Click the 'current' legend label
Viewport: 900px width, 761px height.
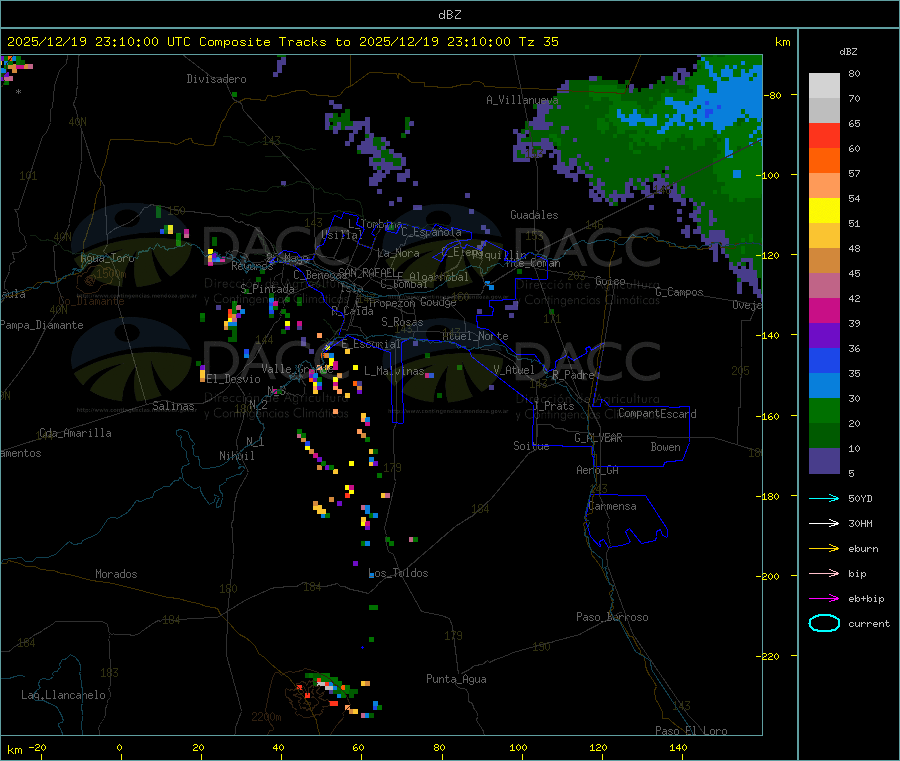point(869,623)
